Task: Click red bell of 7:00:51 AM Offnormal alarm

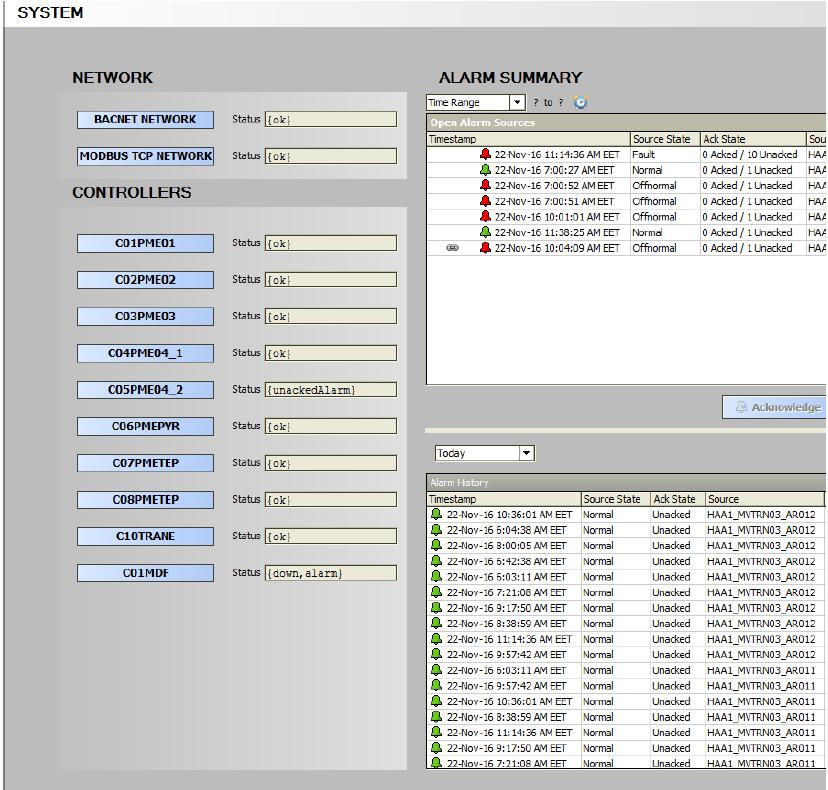Action: (485, 201)
